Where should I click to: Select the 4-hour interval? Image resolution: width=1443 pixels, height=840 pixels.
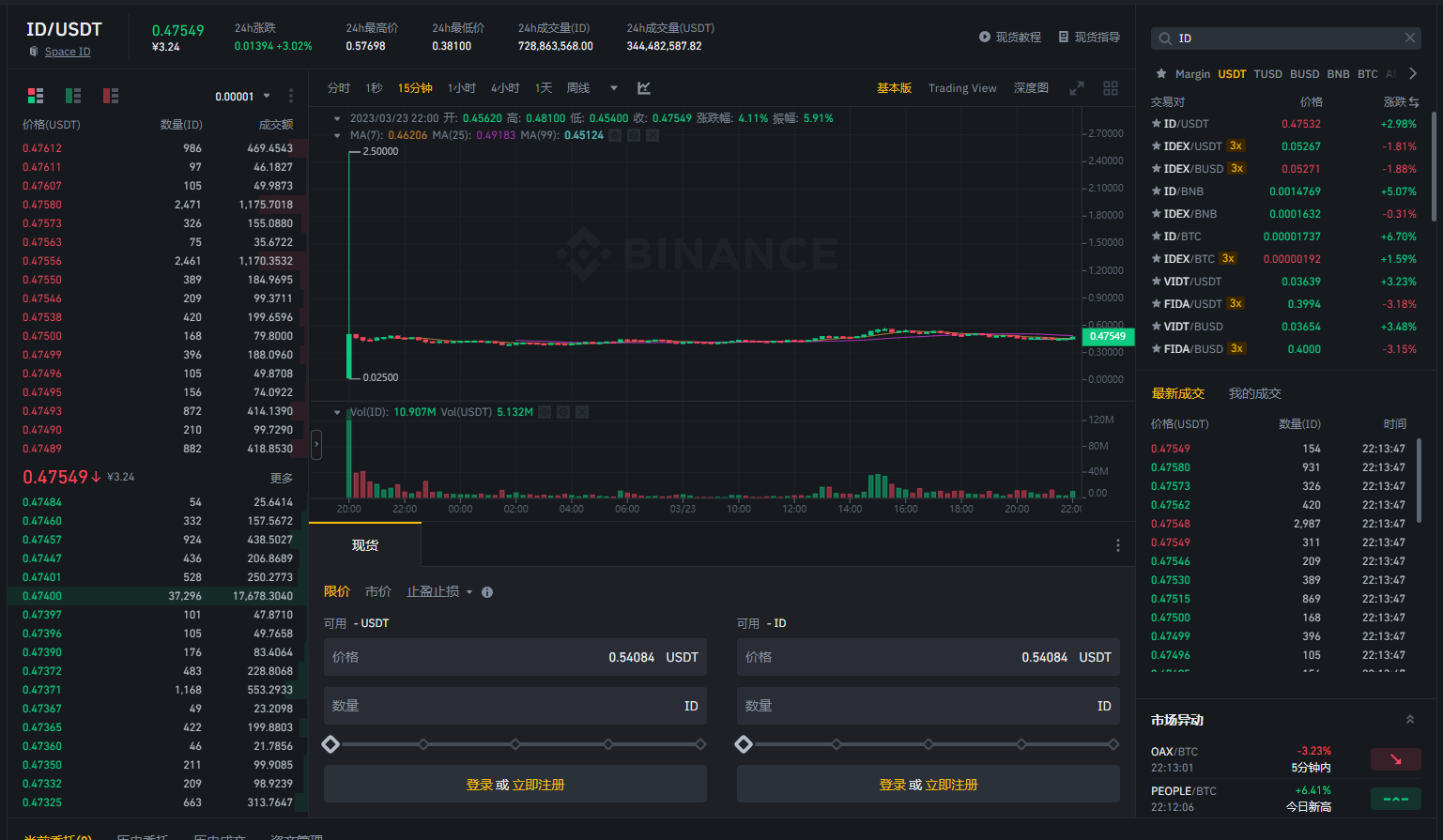[505, 88]
